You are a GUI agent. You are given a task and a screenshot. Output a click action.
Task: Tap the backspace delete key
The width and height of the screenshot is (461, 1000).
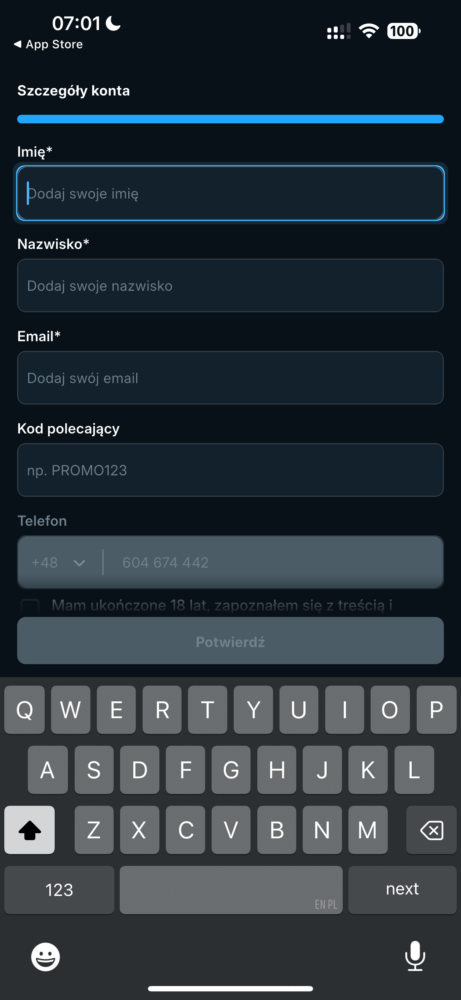pyautogui.click(x=431, y=830)
